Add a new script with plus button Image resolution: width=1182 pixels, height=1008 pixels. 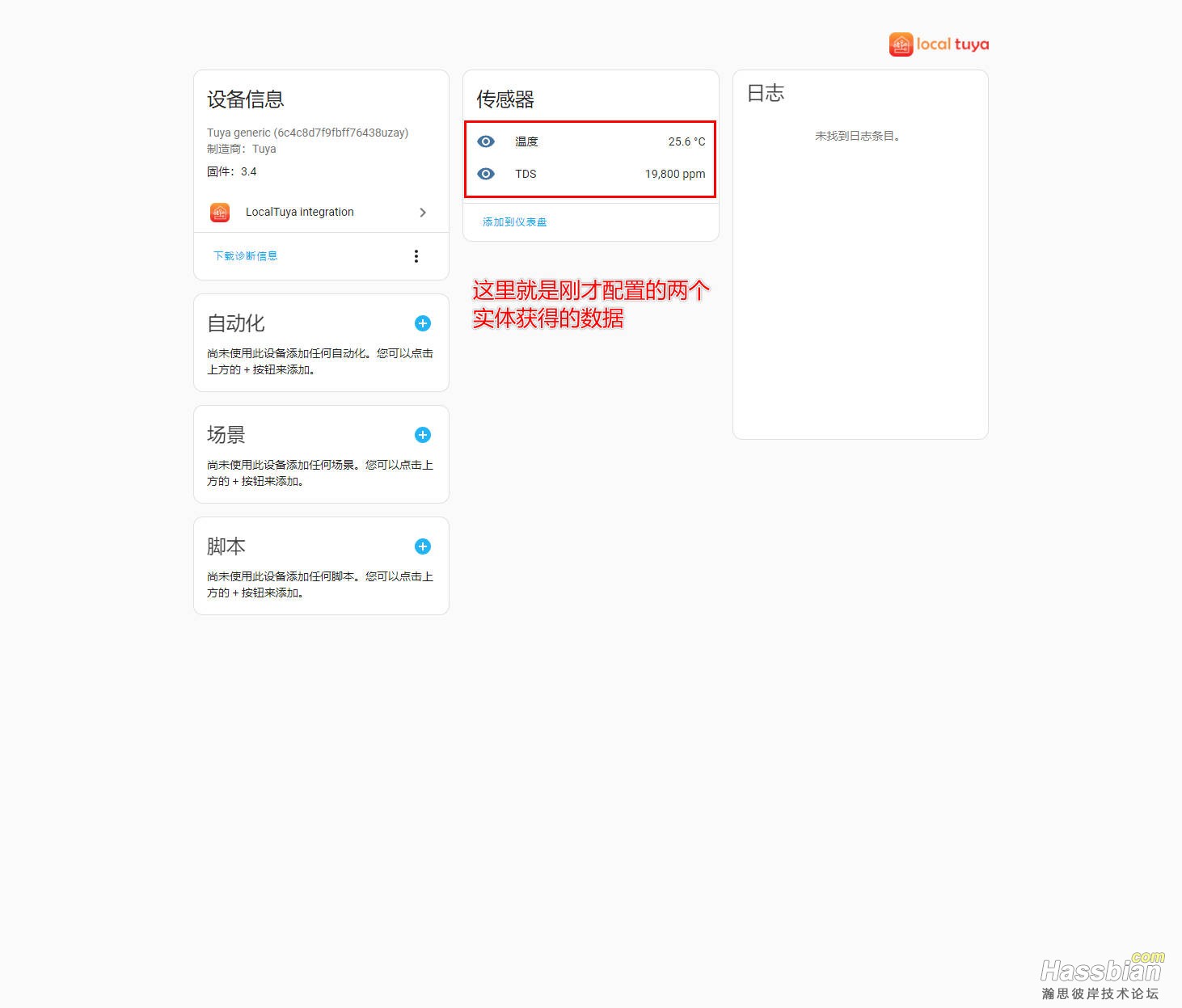point(423,546)
